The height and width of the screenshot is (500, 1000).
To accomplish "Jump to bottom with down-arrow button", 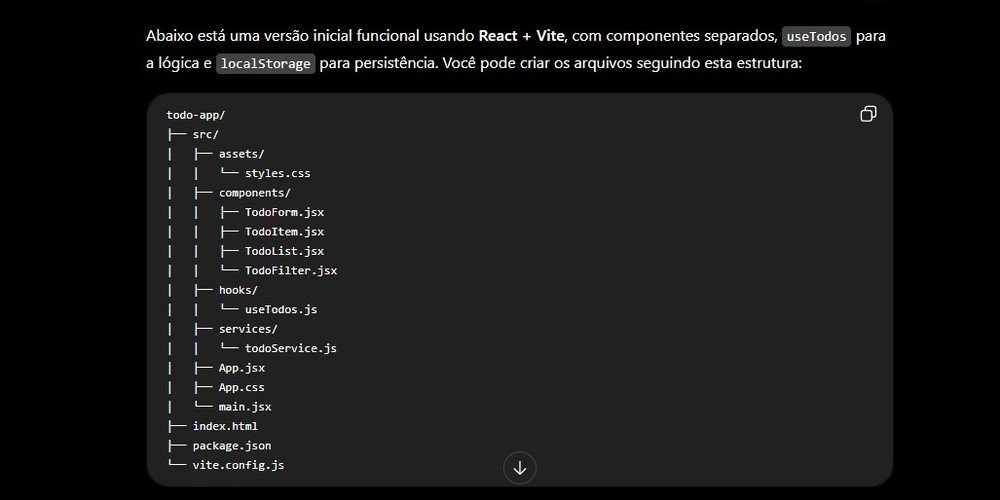I will 520,468.
